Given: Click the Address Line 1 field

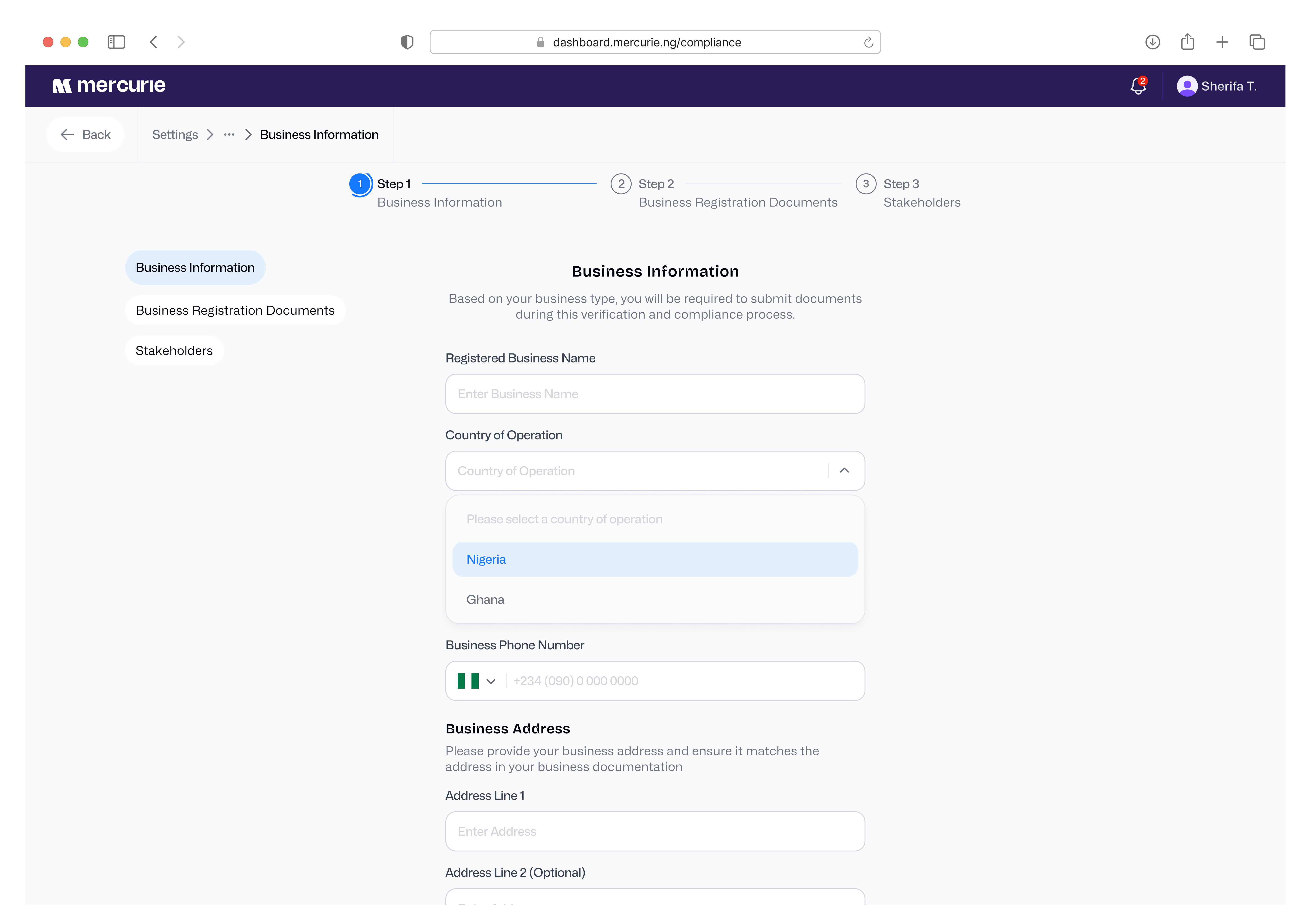Looking at the screenshot, I should tap(655, 832).
